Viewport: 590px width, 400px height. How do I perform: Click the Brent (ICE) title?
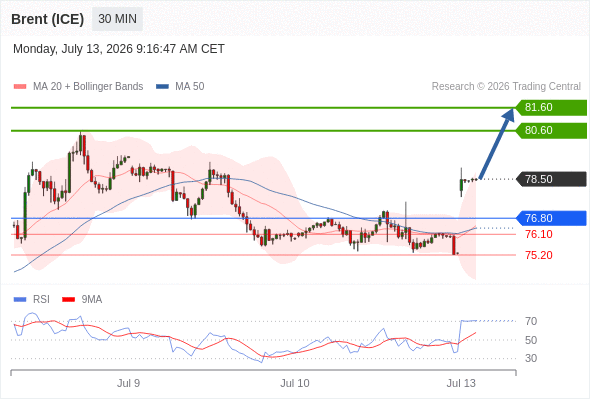(x=47, y=19)
